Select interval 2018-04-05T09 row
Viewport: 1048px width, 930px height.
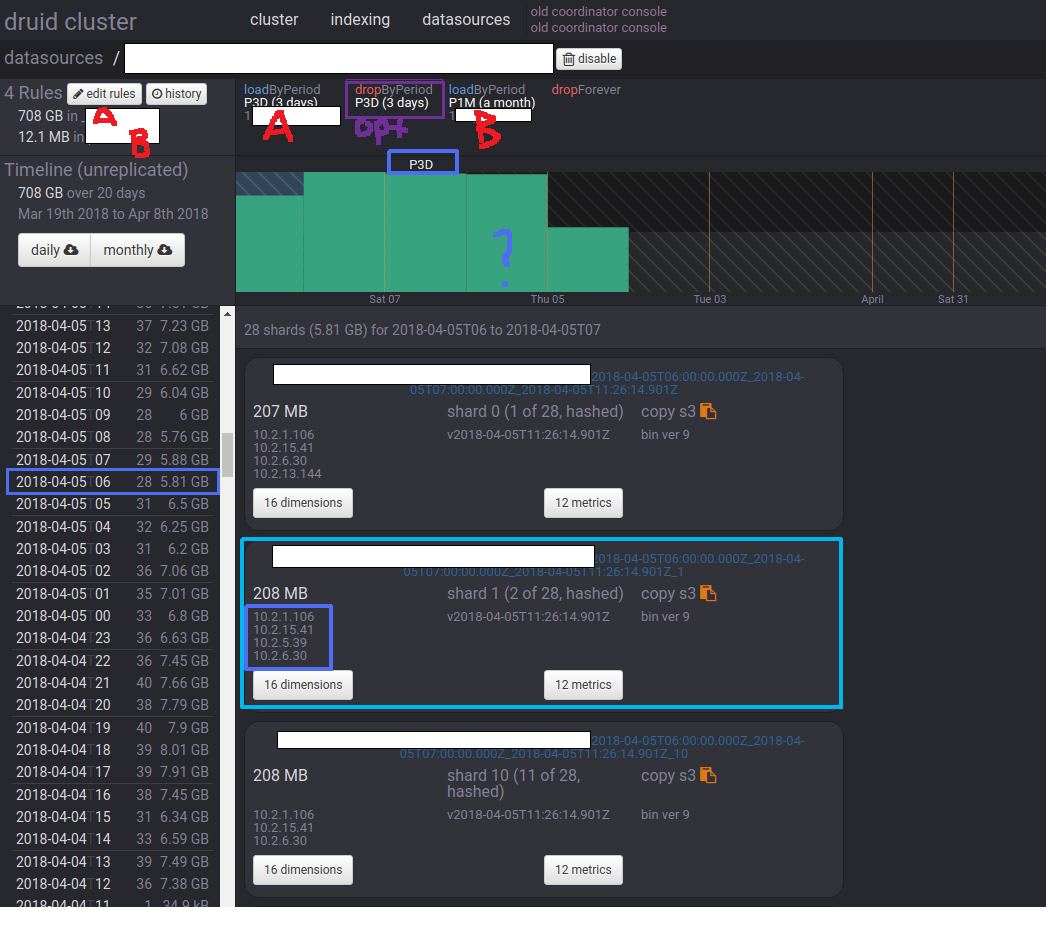112,415
